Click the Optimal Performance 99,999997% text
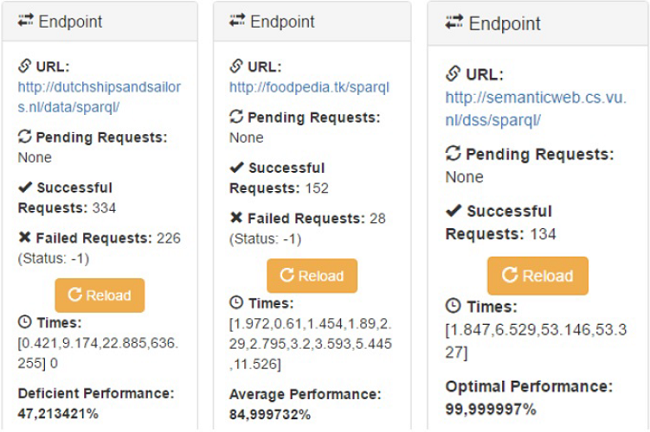This screenshot has width=650, height=432. (x=527, y=397)
